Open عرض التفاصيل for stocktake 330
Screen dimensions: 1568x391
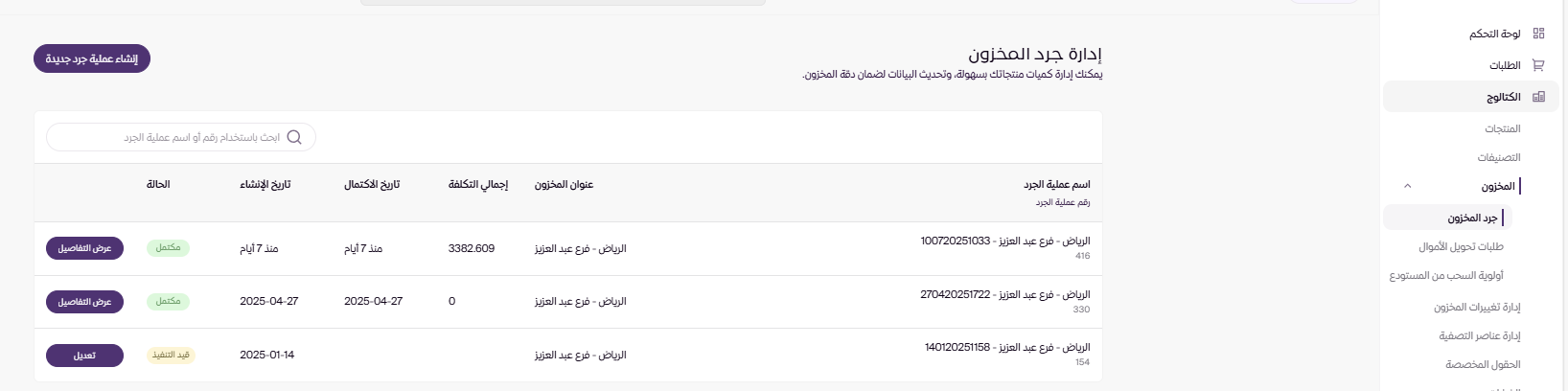tap(84, 301)
